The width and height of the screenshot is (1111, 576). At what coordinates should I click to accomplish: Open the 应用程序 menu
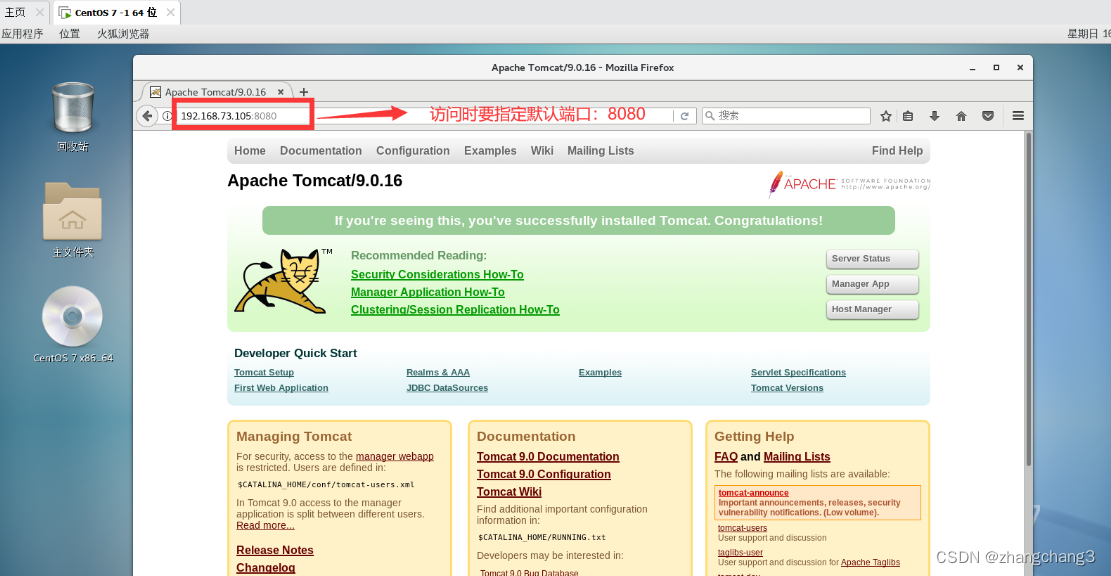tap(22, 34)
